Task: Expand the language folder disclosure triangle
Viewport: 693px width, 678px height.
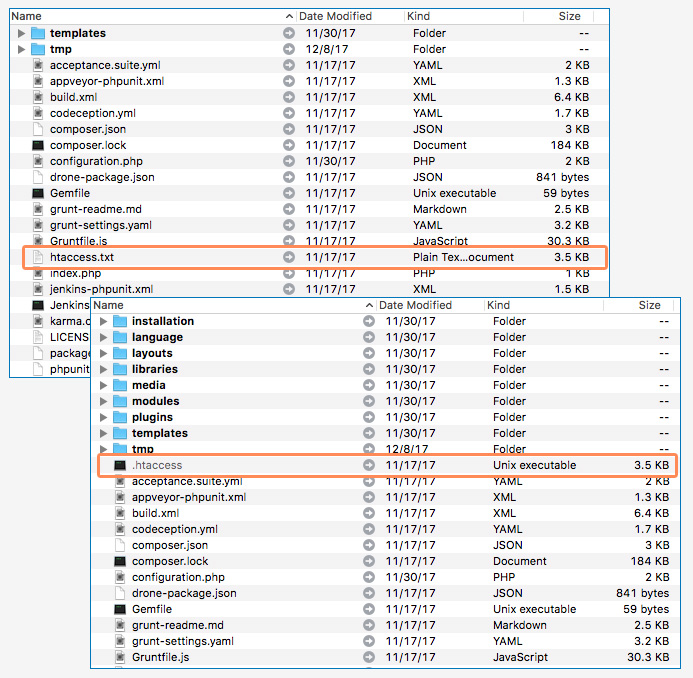Action: 103,337
